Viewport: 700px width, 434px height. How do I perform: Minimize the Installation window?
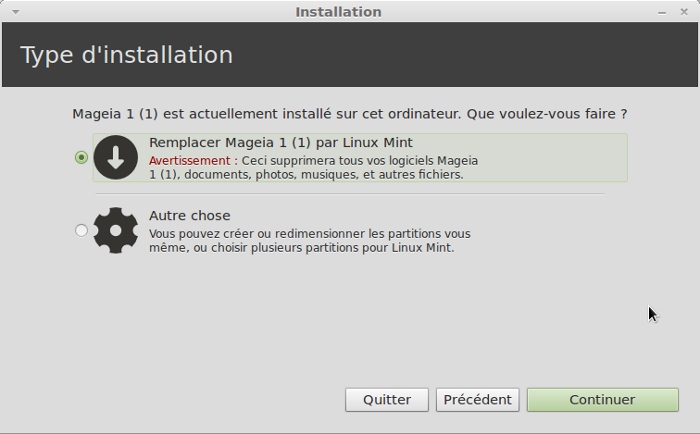[662, 12]
